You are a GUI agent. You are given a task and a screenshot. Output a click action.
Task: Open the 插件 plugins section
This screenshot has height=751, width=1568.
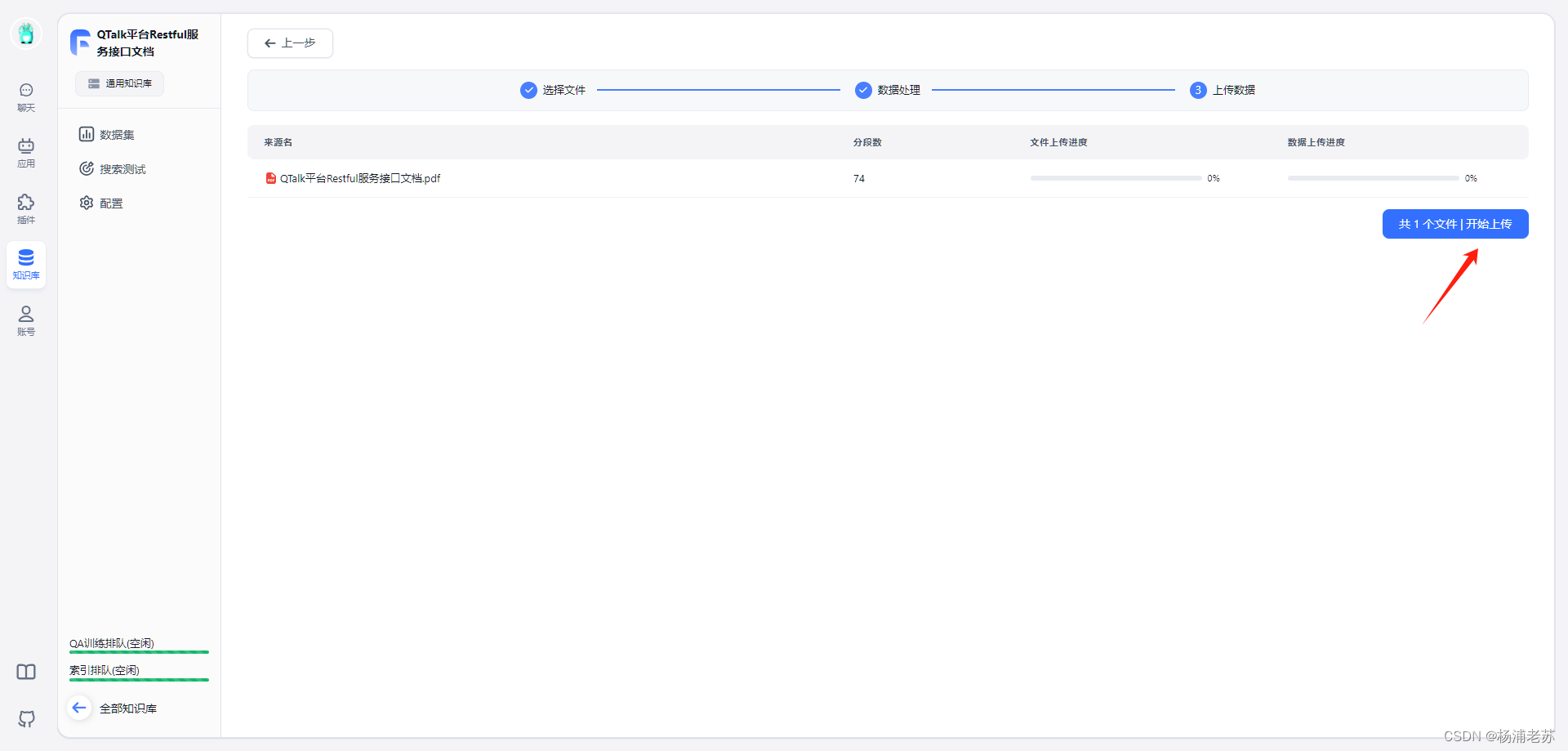pos(26,209)
